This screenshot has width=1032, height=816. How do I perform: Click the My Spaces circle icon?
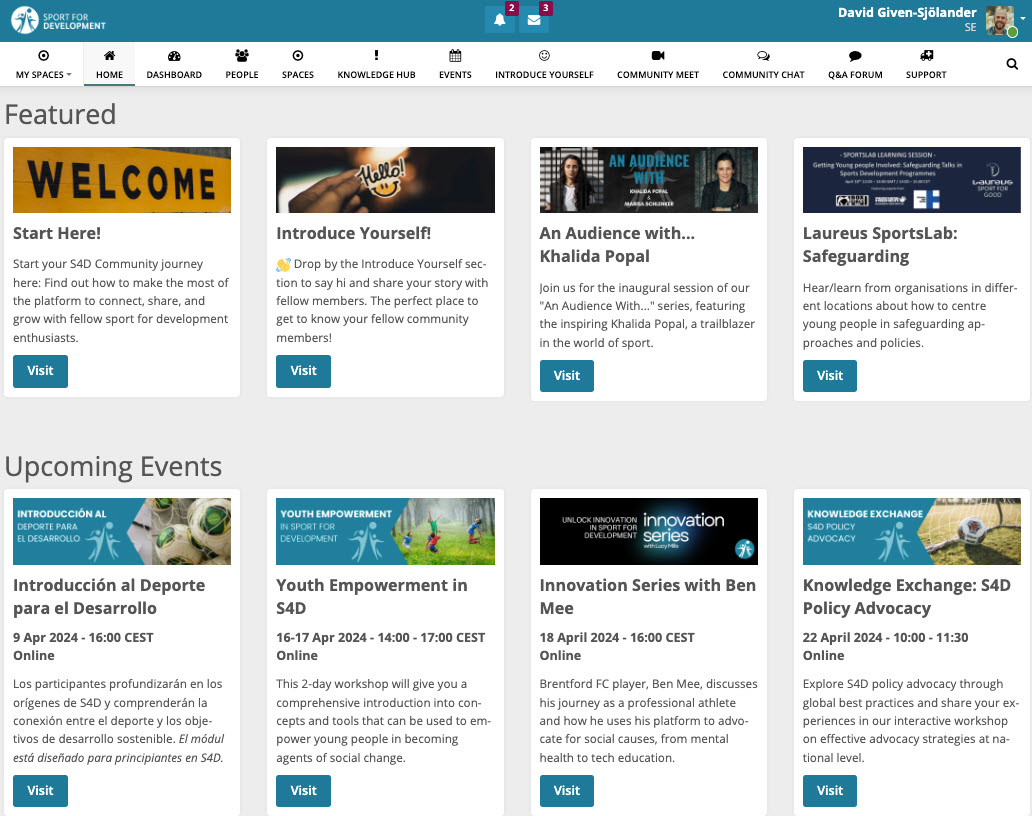(x=43, y=55)
